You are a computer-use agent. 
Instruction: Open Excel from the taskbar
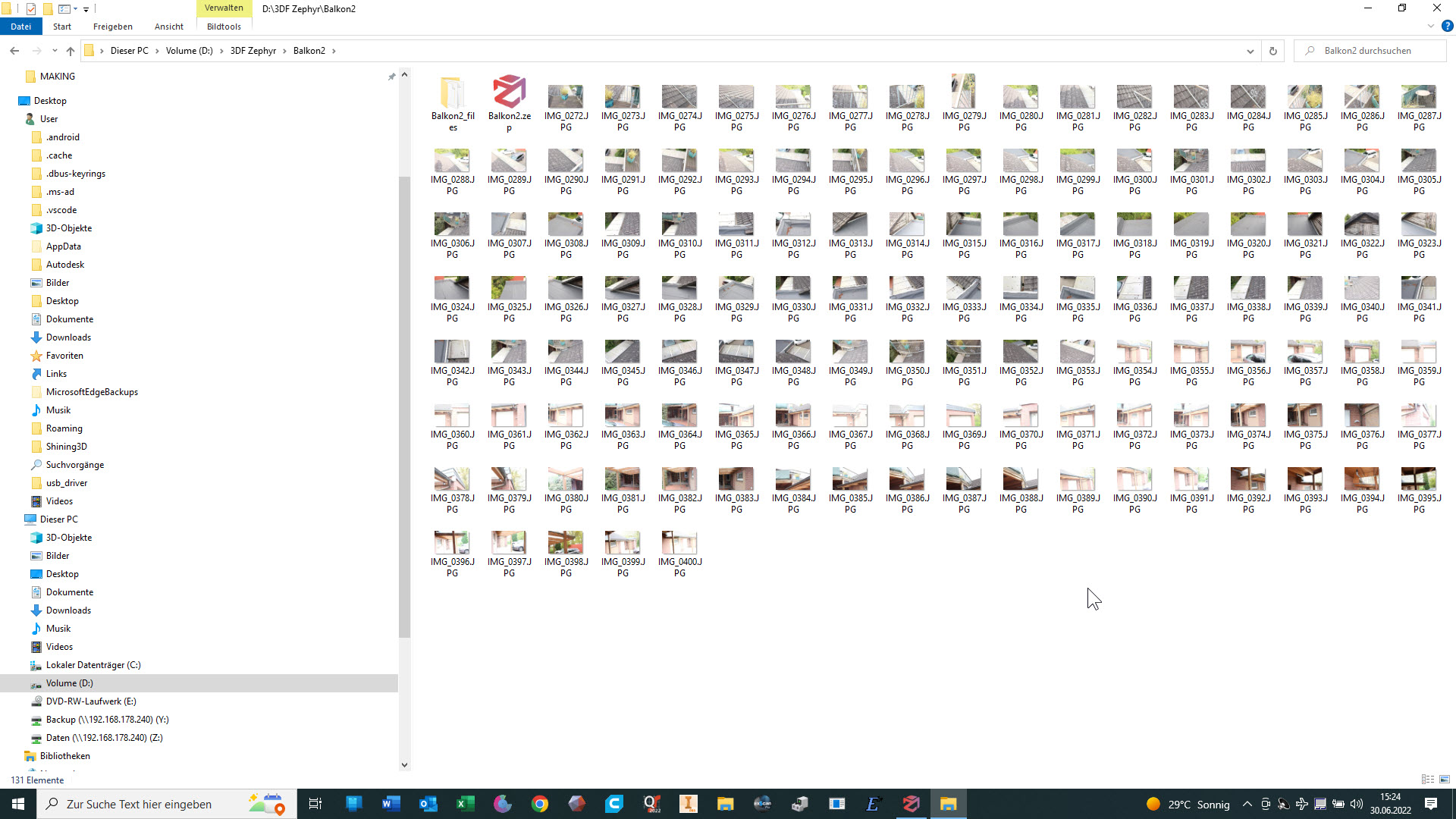(x=465, y=804)
